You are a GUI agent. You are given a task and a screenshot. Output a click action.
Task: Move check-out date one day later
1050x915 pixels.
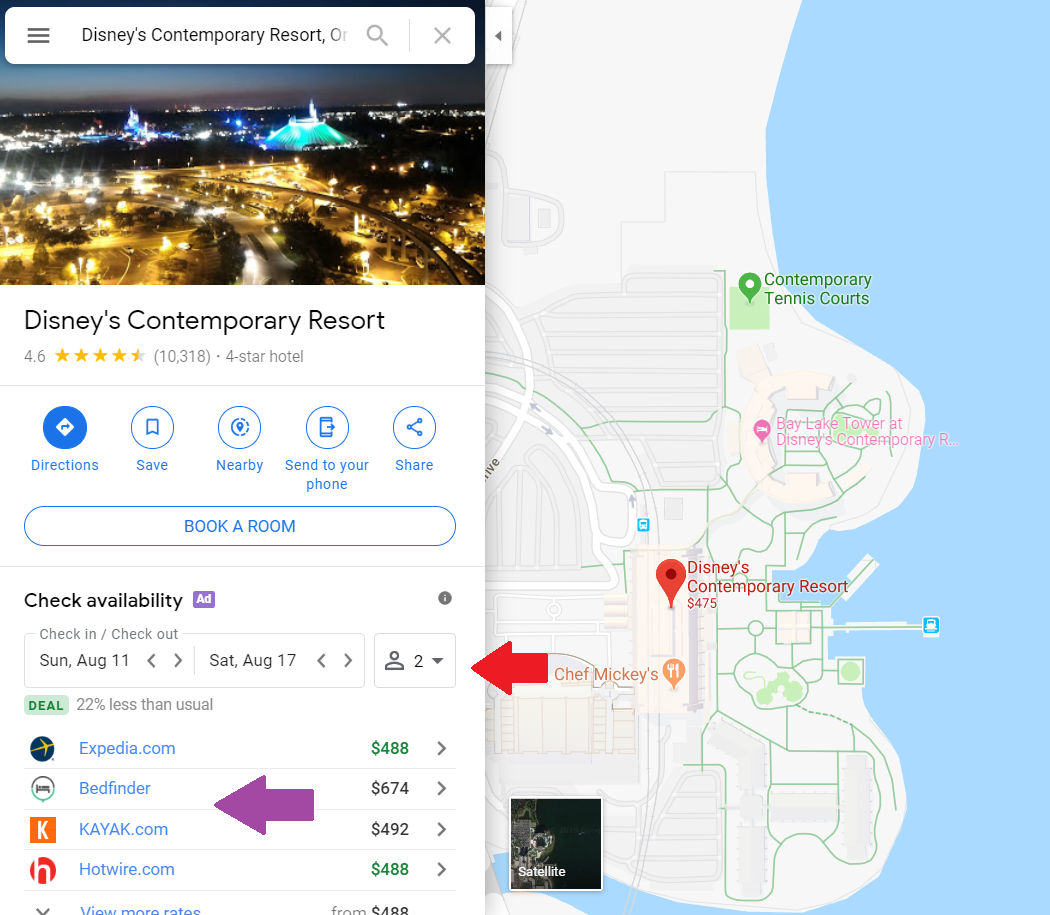[348, 661]
